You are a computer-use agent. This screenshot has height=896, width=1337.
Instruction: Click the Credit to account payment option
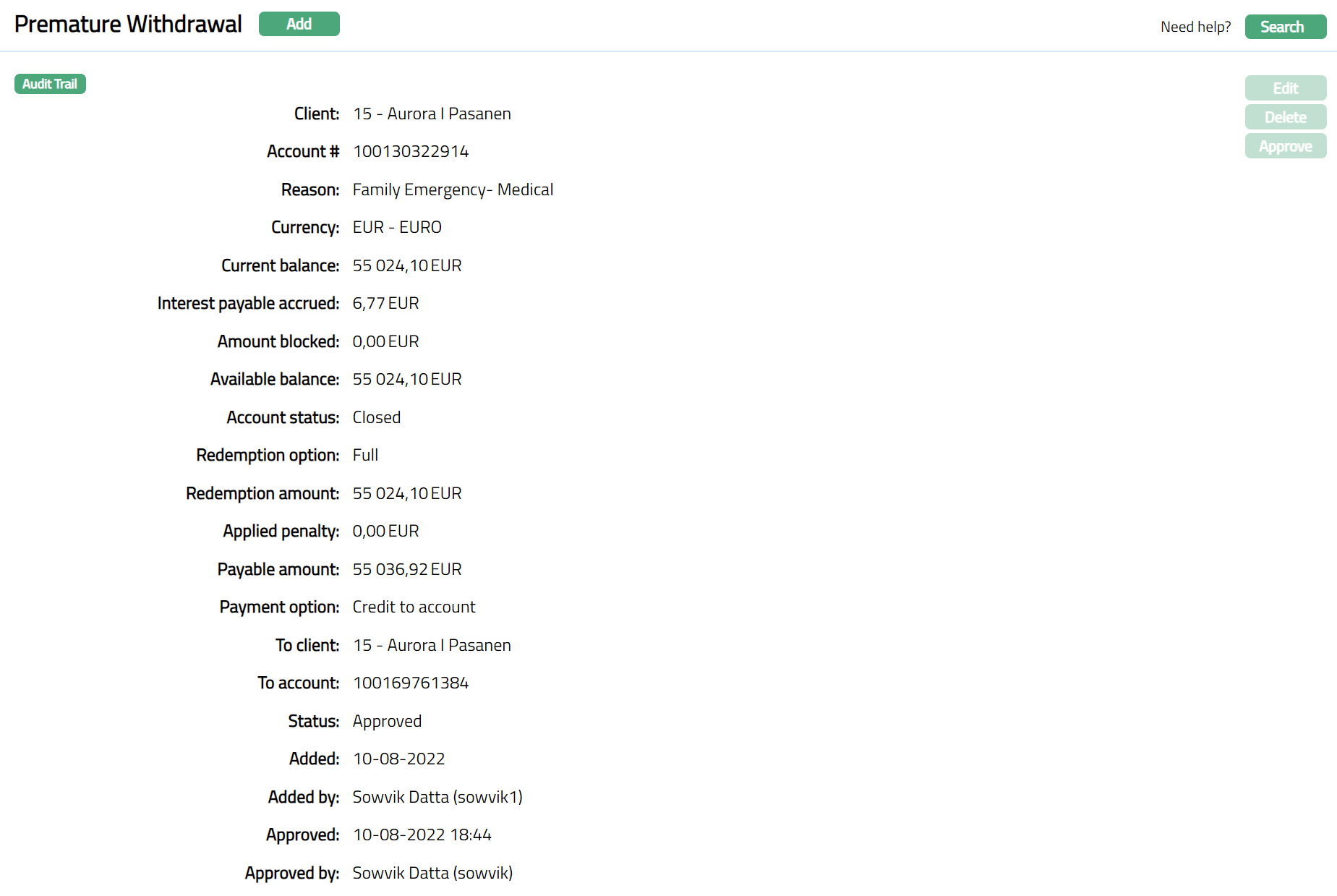tap(414, 607)
